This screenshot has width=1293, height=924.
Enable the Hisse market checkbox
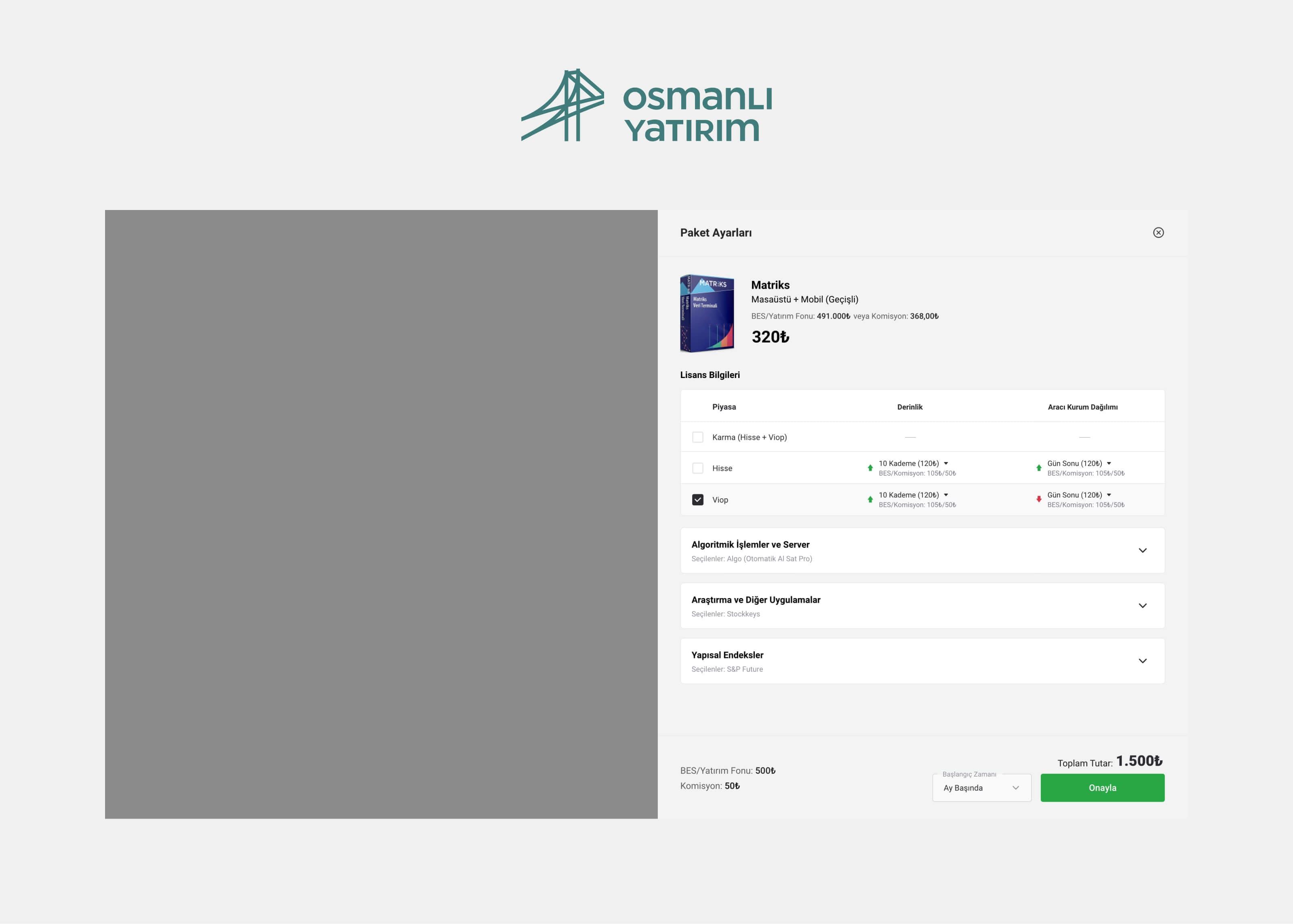tap(697, 468)
